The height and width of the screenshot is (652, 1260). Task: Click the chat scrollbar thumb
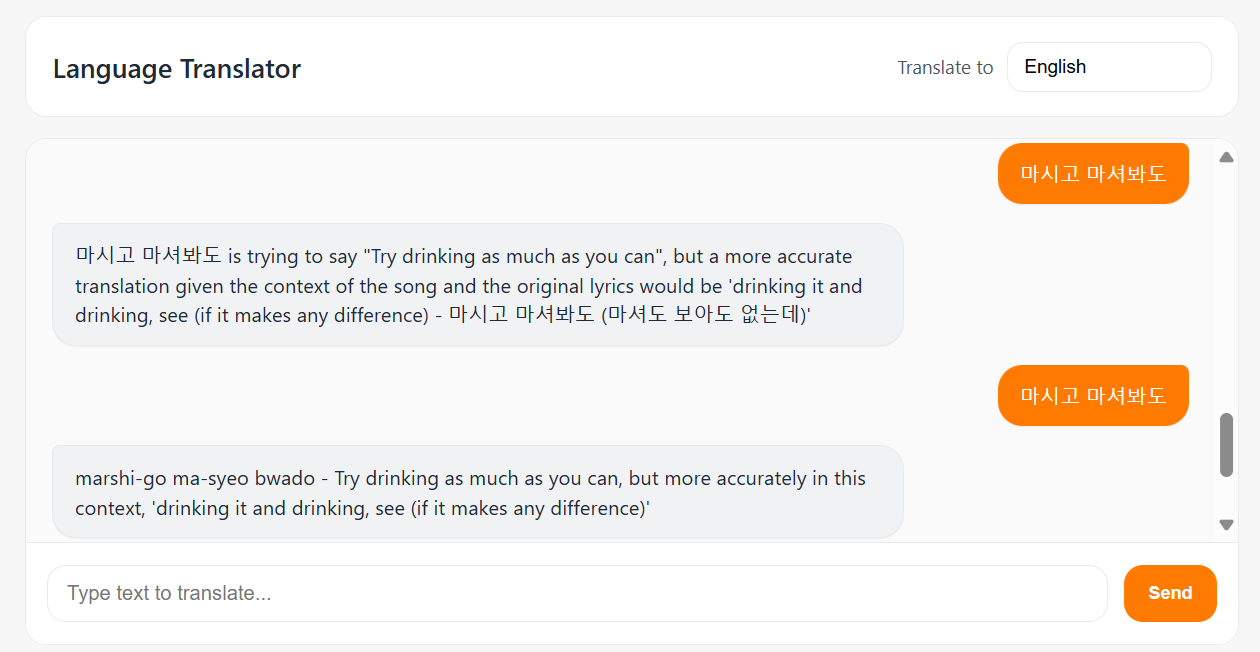point(1227,445)
